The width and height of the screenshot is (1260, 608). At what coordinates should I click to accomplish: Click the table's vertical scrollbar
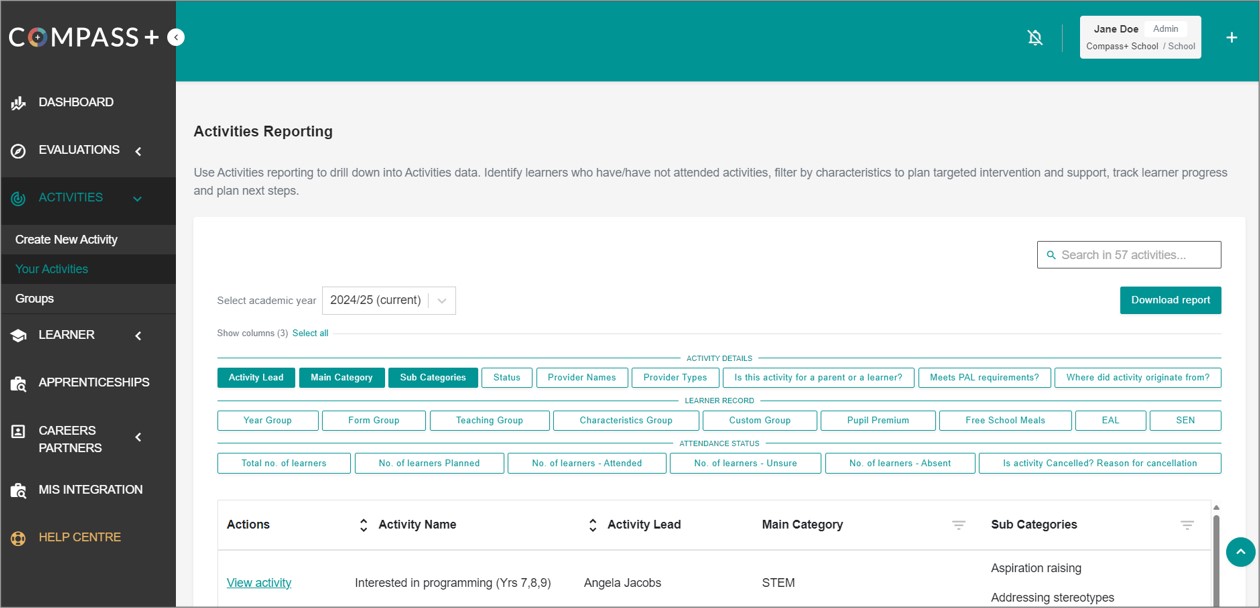[x=1216, y=560]
